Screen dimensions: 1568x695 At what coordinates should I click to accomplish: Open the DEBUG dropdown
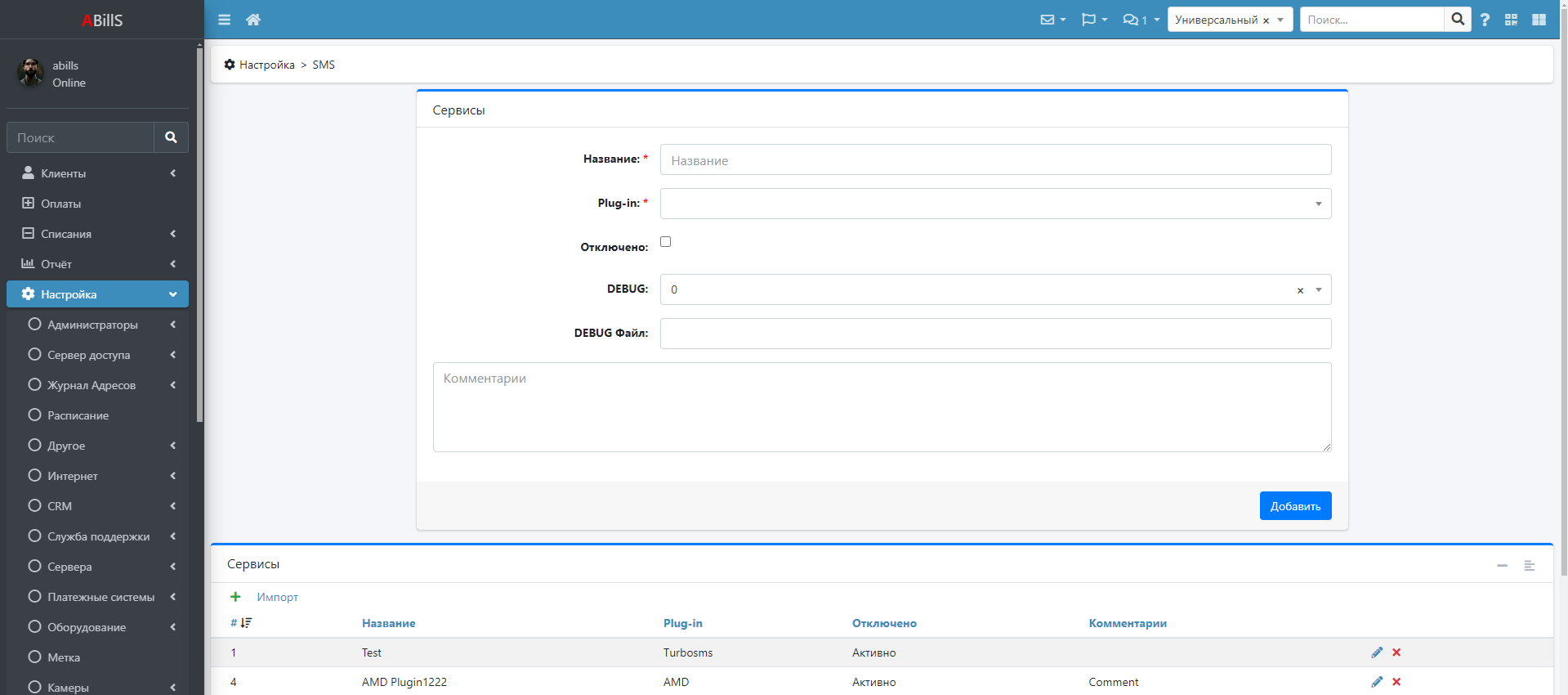point(995,289)
